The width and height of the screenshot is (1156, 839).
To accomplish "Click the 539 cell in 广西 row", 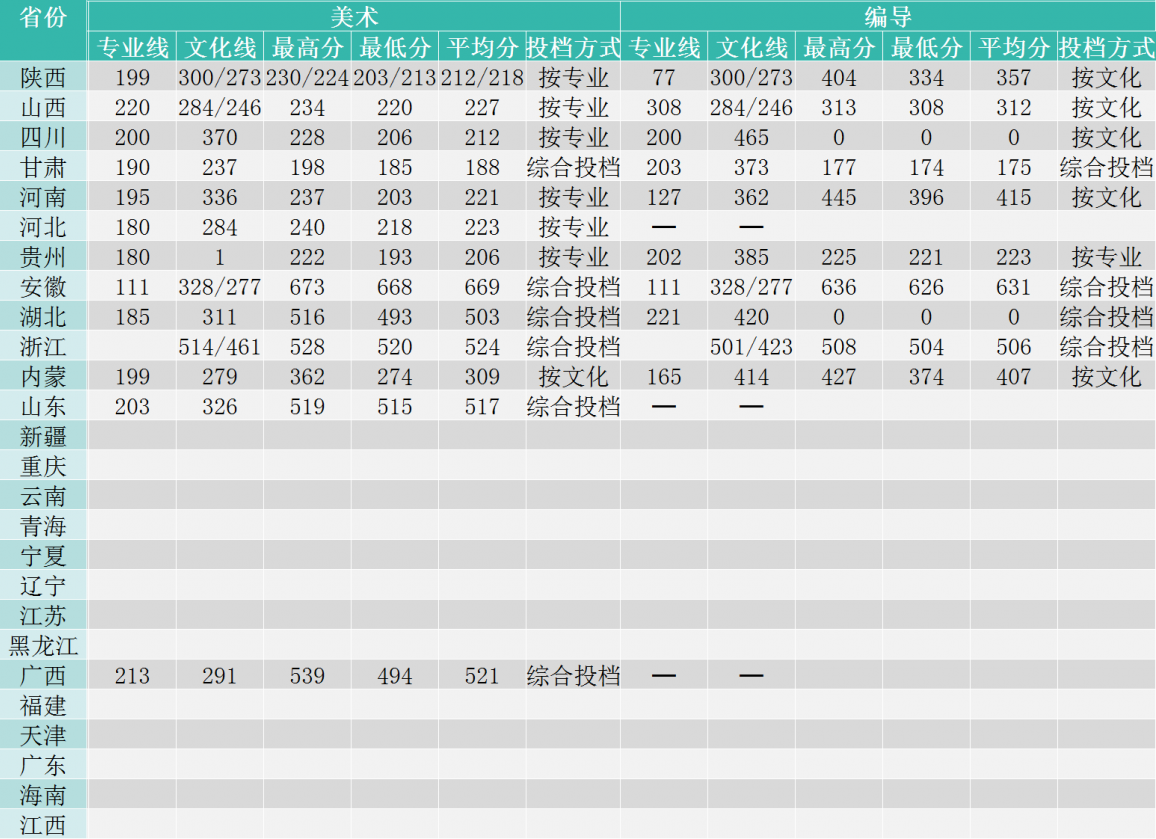I will click(x=307, y=676).
